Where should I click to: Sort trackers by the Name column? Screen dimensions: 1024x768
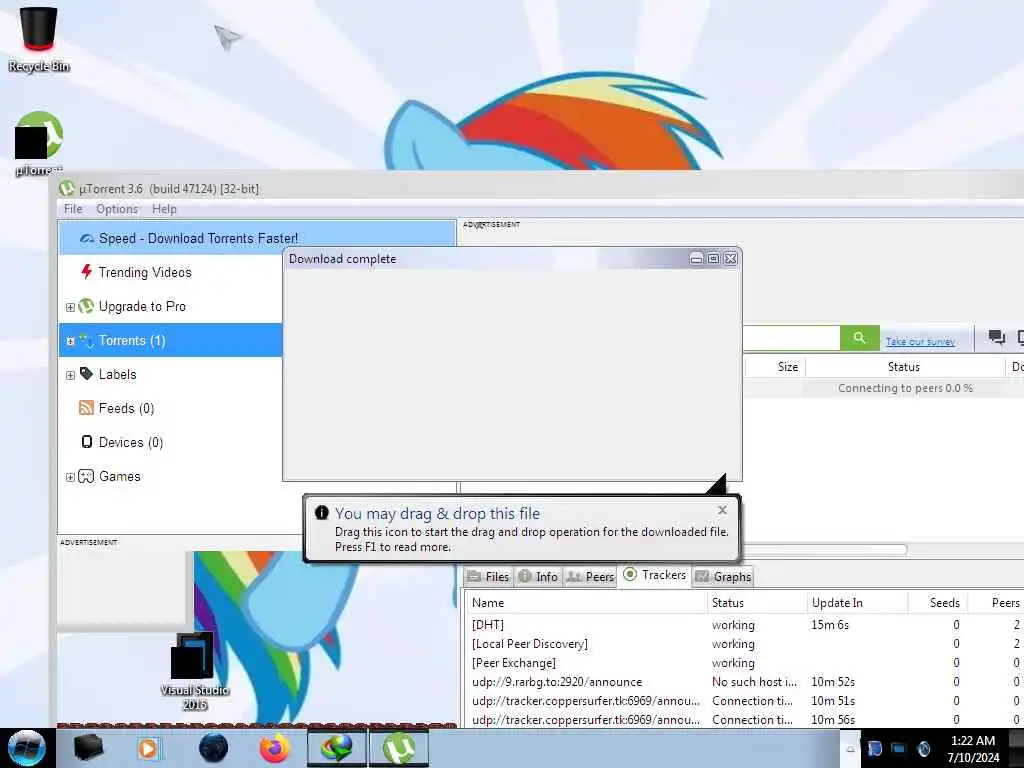pyautogui.click(x=586, y=602)
